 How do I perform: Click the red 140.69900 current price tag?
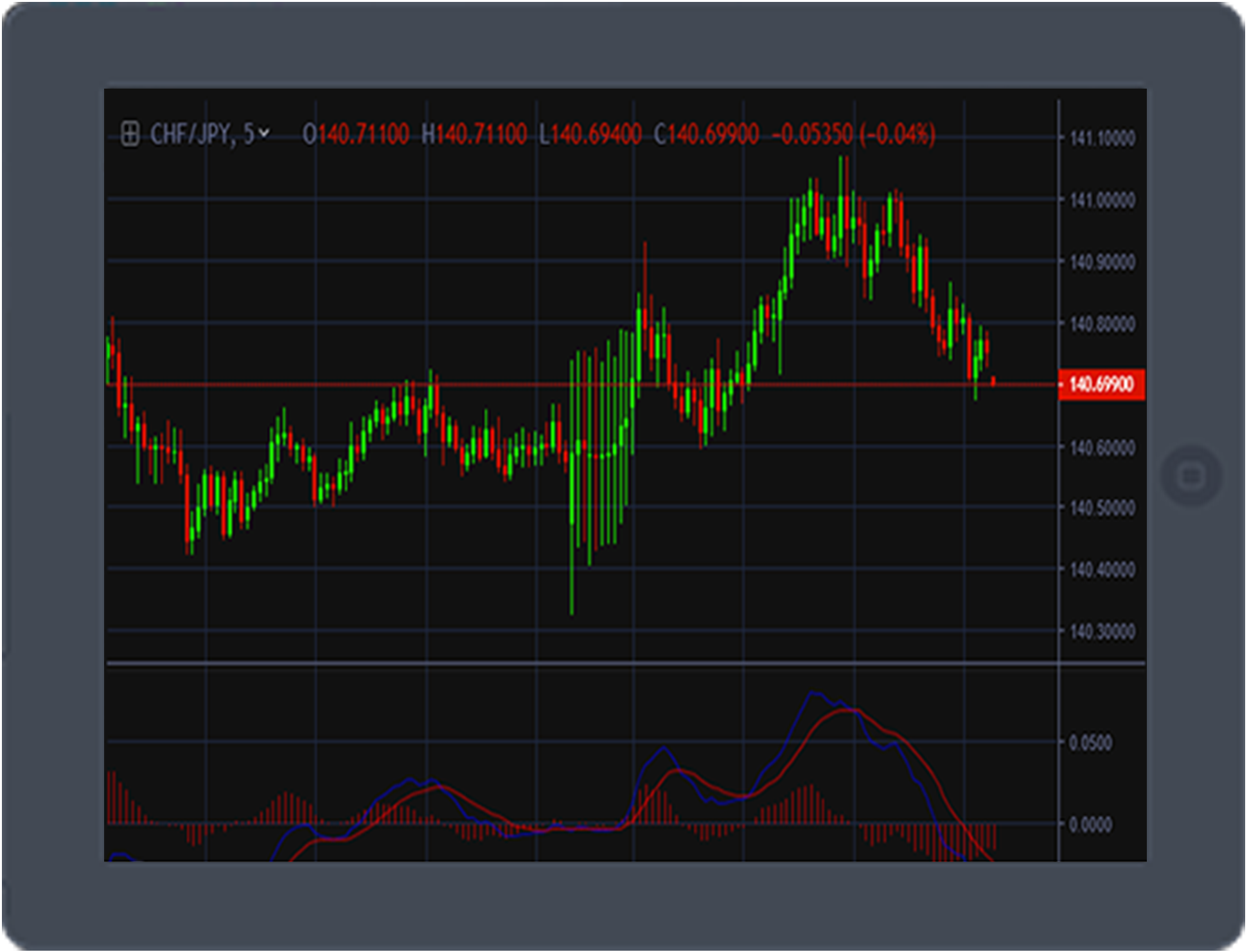coord(1101,385)
